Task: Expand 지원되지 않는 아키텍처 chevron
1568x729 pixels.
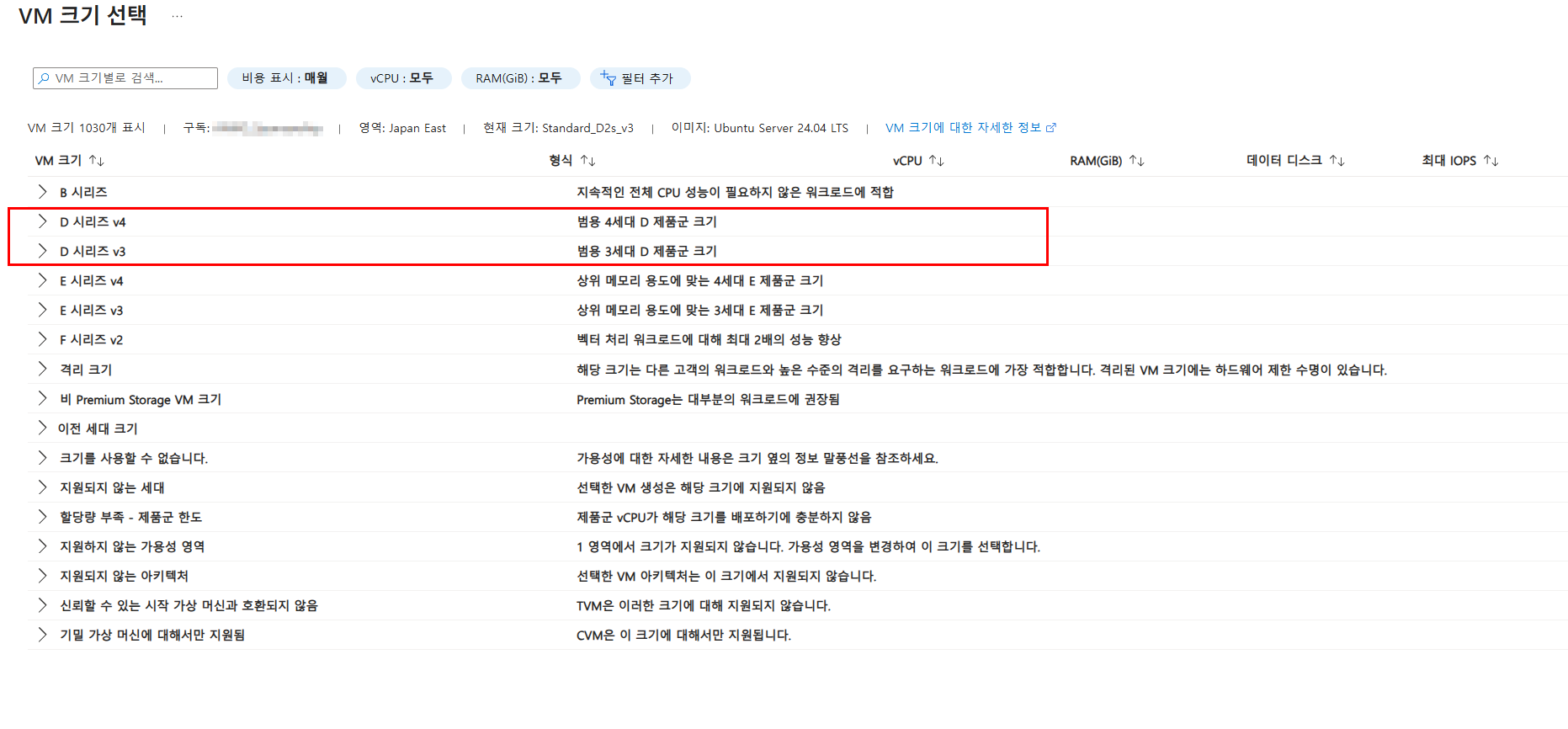Action: coord(42,576)
